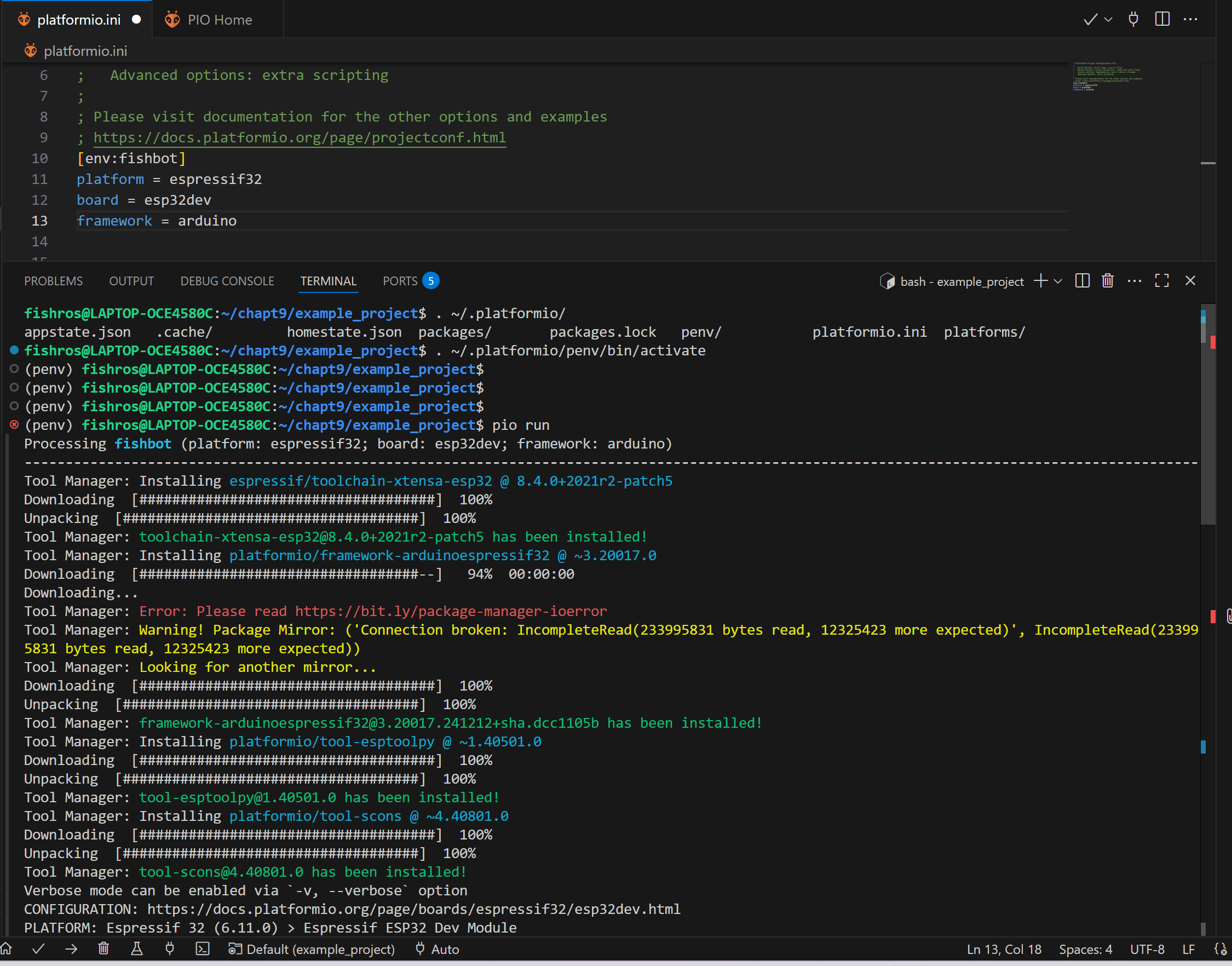Click the board key on line 12
Screen dimensions: 1232x966
pyautogui.click(x=97, y=200)
